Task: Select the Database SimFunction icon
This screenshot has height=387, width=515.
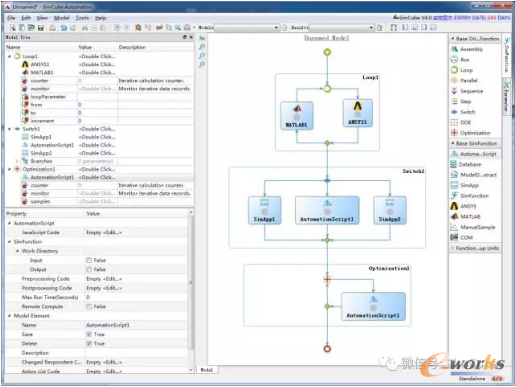Action: pos(454,164)
